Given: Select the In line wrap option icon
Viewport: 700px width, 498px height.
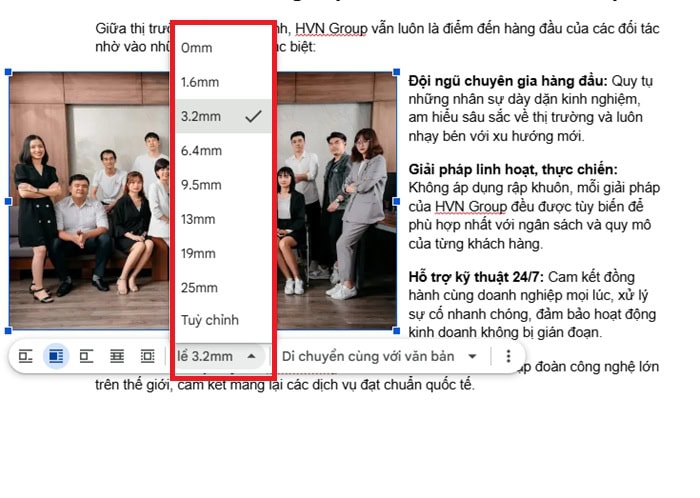Looking at the screenshot, I should tap(25, 356).
